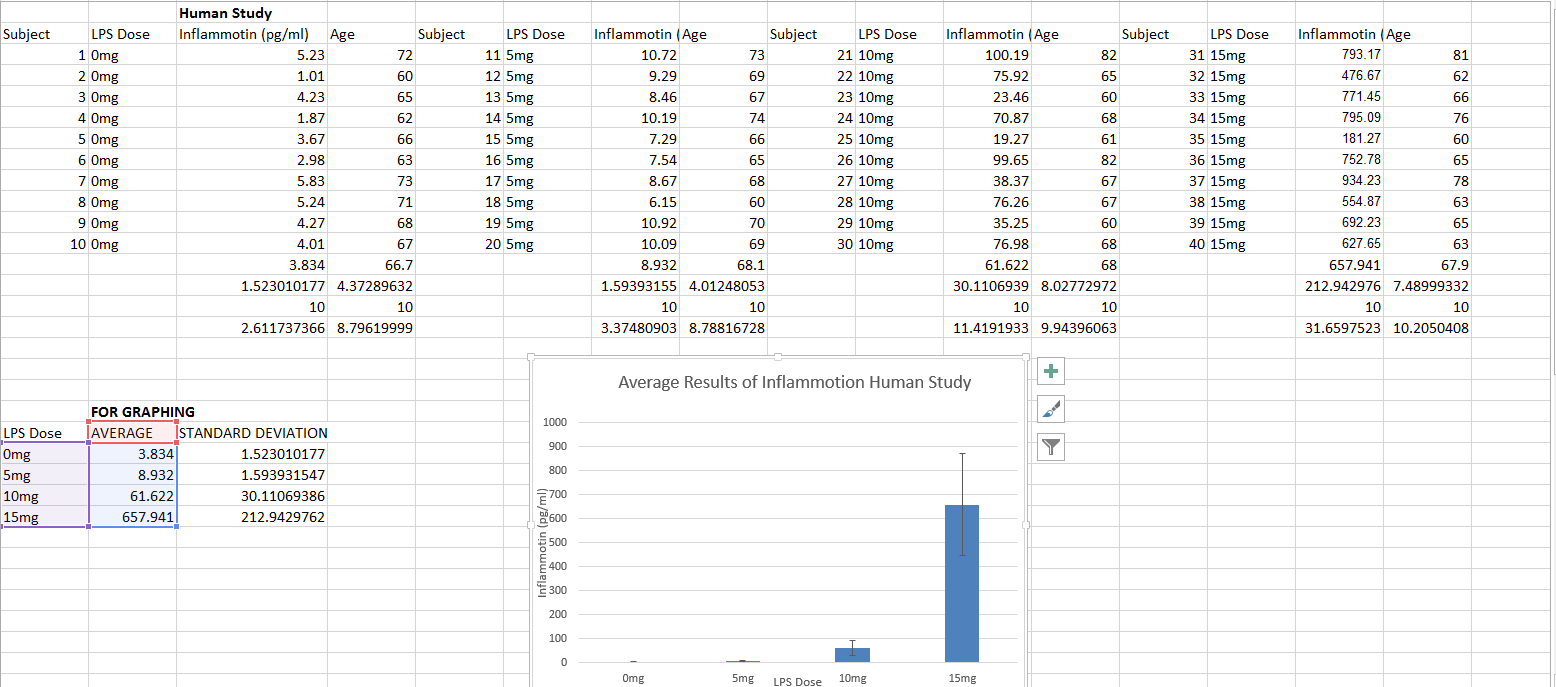Open the Chart Filters funnel button
Viewport: 1556px width, 687px height.
pos(1051,447)
